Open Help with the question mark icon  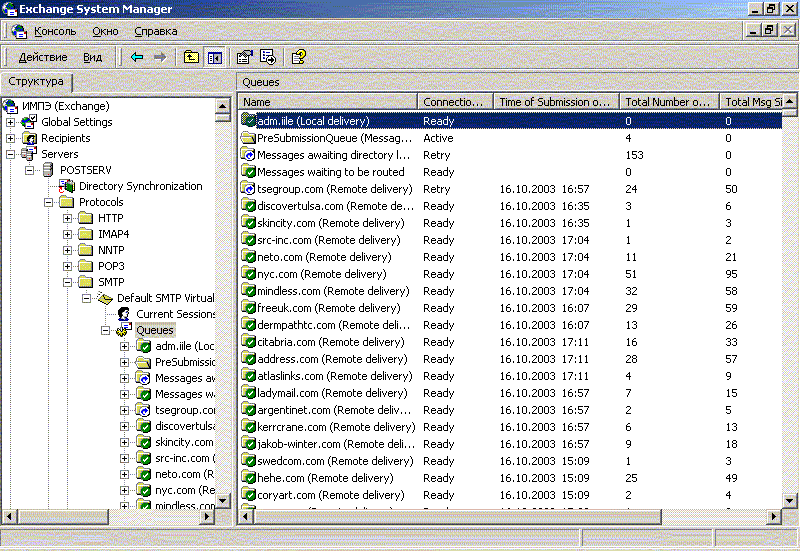coord(298,57)
